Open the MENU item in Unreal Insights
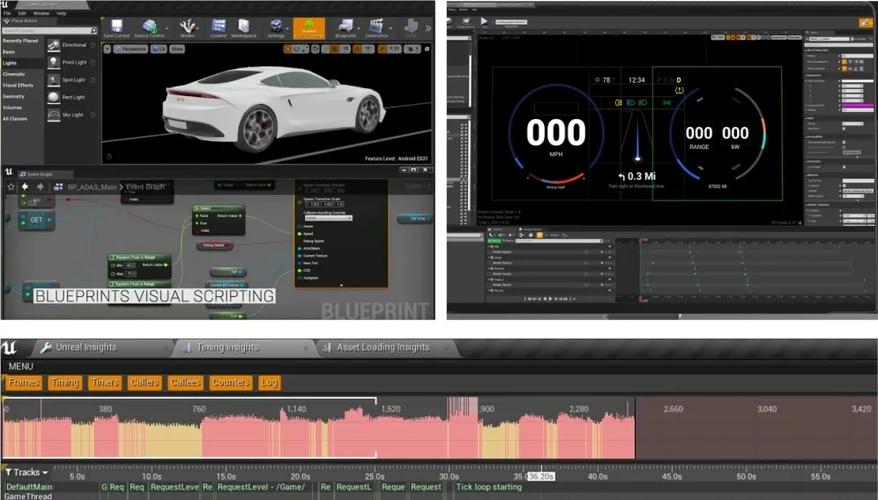Screen dimensions: 878x500 pos(21,367)
